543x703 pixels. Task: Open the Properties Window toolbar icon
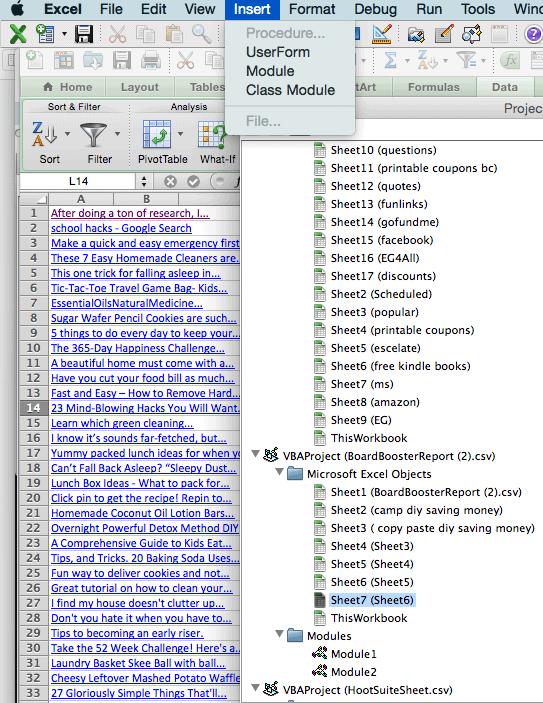(x=444, y=34)
